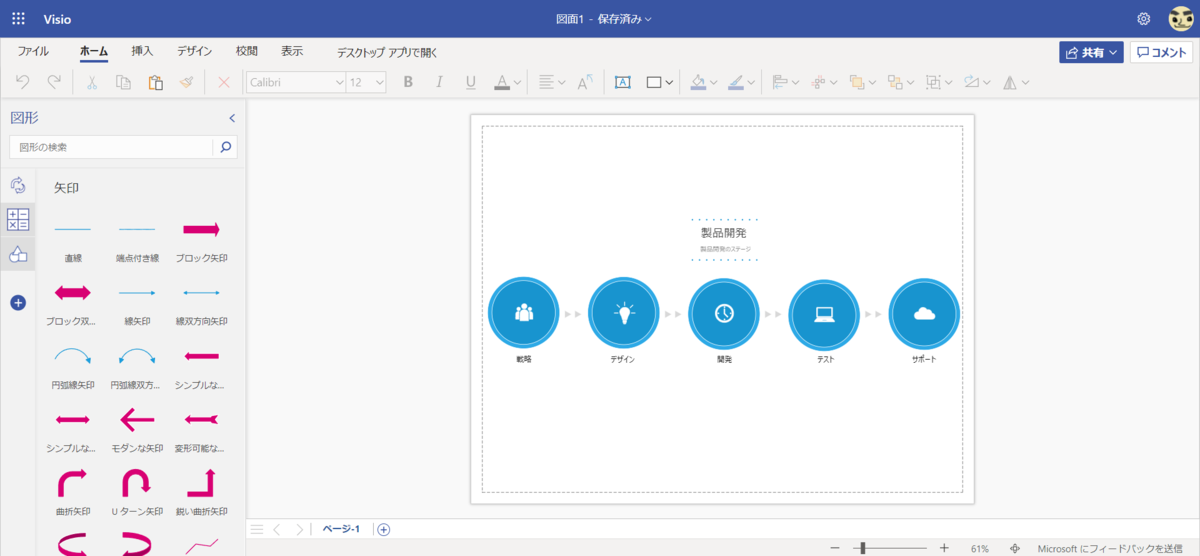The image size is (1200, 556).
Task: Open the ファイル menu
Action: 33,51
